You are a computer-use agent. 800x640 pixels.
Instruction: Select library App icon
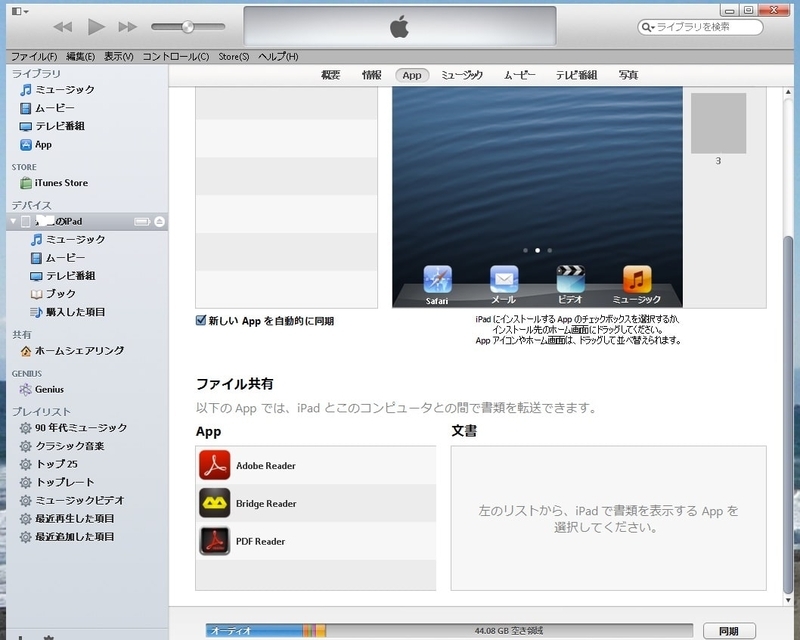pyautogui.click(x=26, y=145)
